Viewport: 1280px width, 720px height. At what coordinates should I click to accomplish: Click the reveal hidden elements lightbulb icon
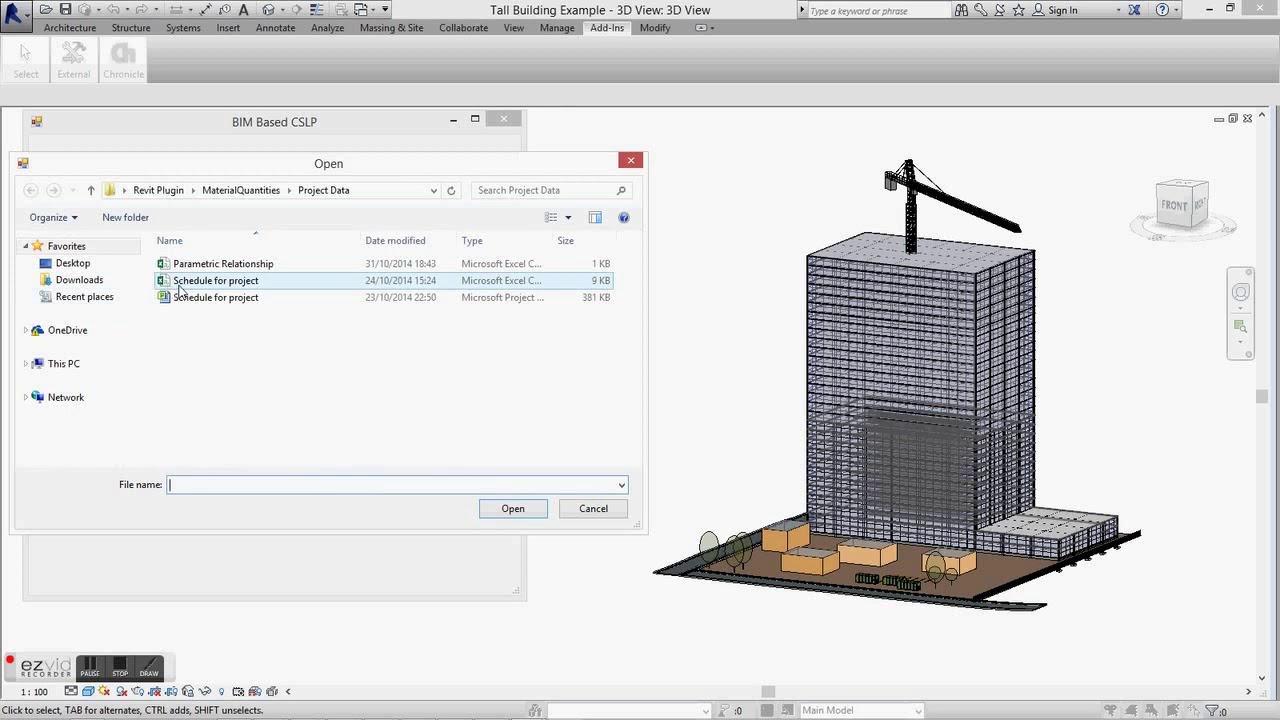click(221, 691)
